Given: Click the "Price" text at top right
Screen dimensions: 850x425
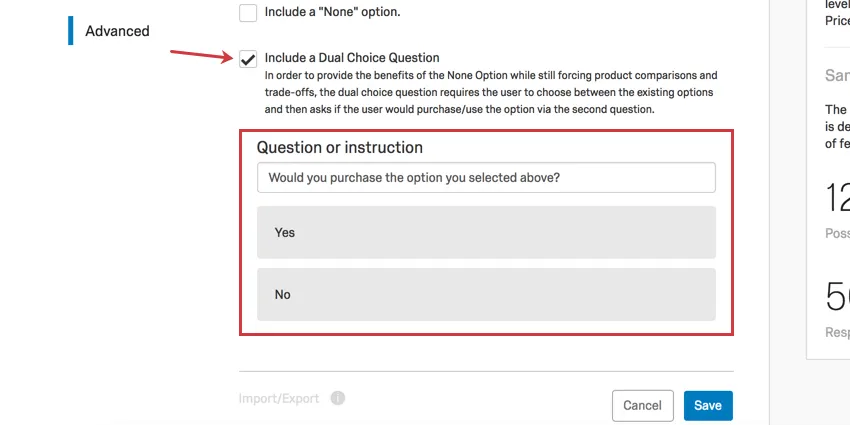Looking at the screenshot, I should click(x=837, y=20).
